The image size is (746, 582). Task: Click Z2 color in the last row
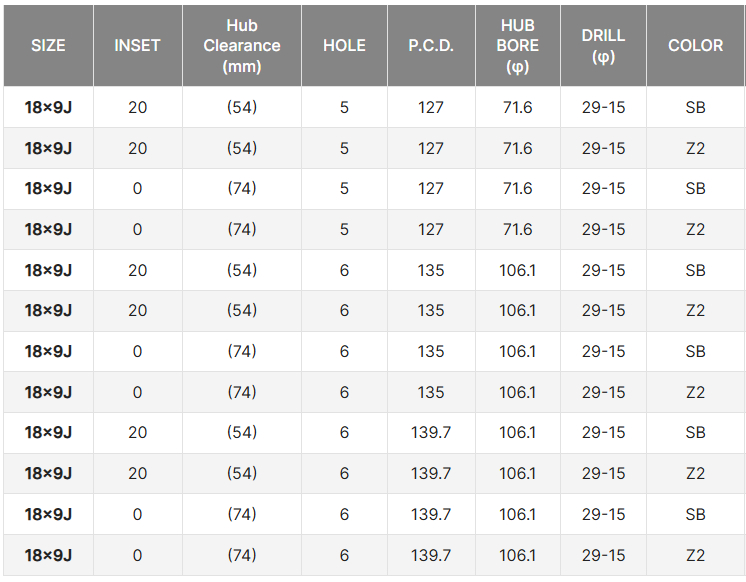click(x=696, y=555)
